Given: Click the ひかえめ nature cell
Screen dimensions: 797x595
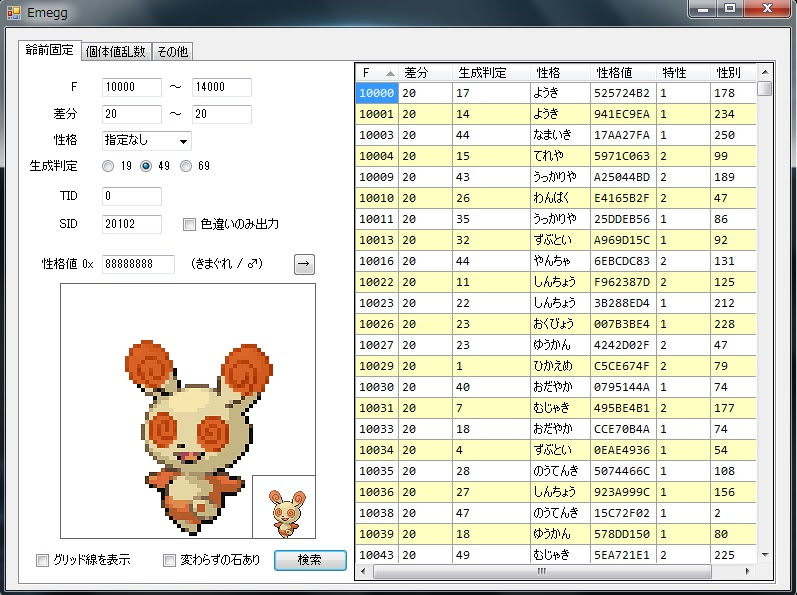Looking at the screenshot, I should [x=560, y=366].
